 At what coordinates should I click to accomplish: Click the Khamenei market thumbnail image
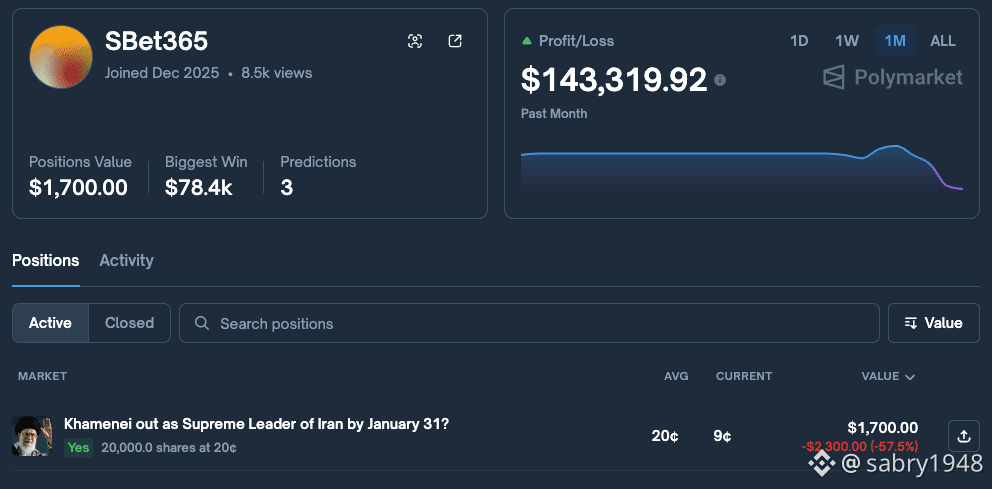coord(32,436)
